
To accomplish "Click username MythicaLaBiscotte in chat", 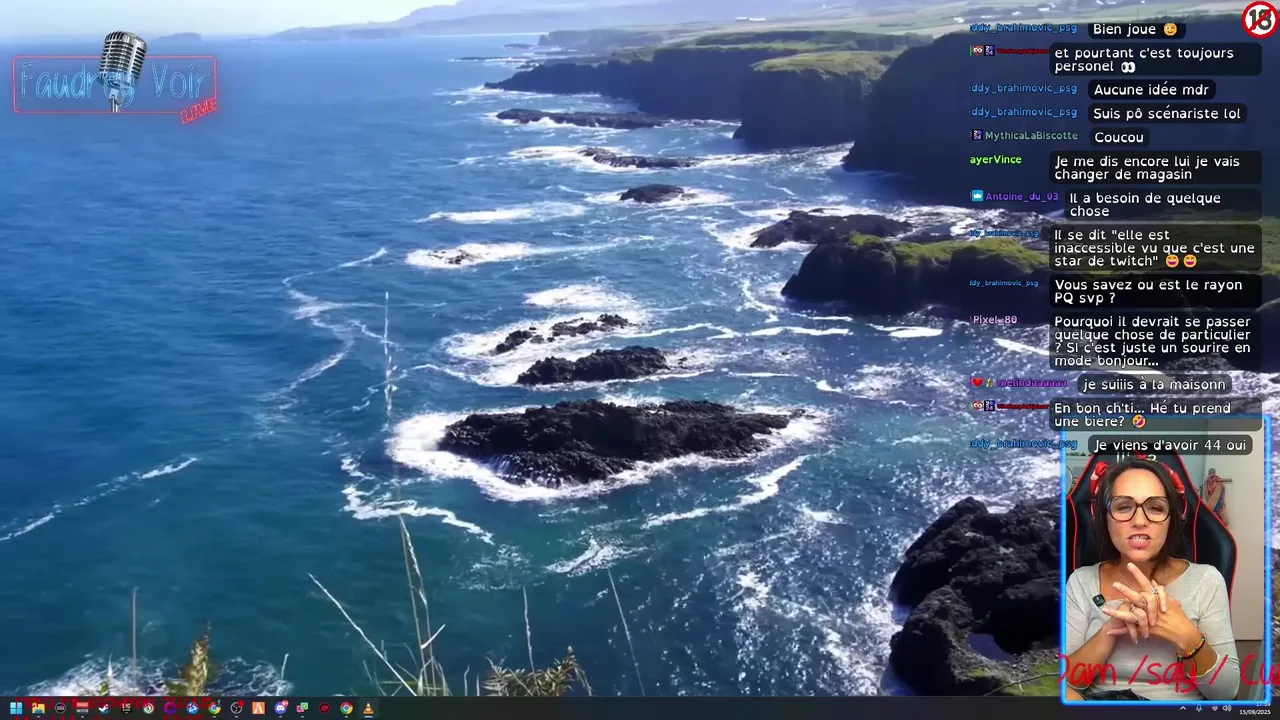I will pos(1031,135).
